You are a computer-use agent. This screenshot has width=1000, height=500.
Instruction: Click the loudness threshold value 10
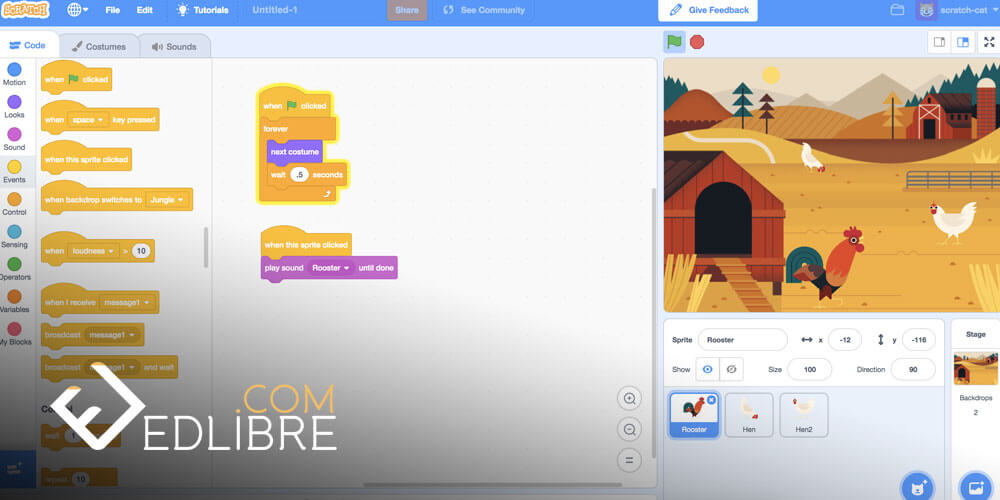[x=141, y=251]
